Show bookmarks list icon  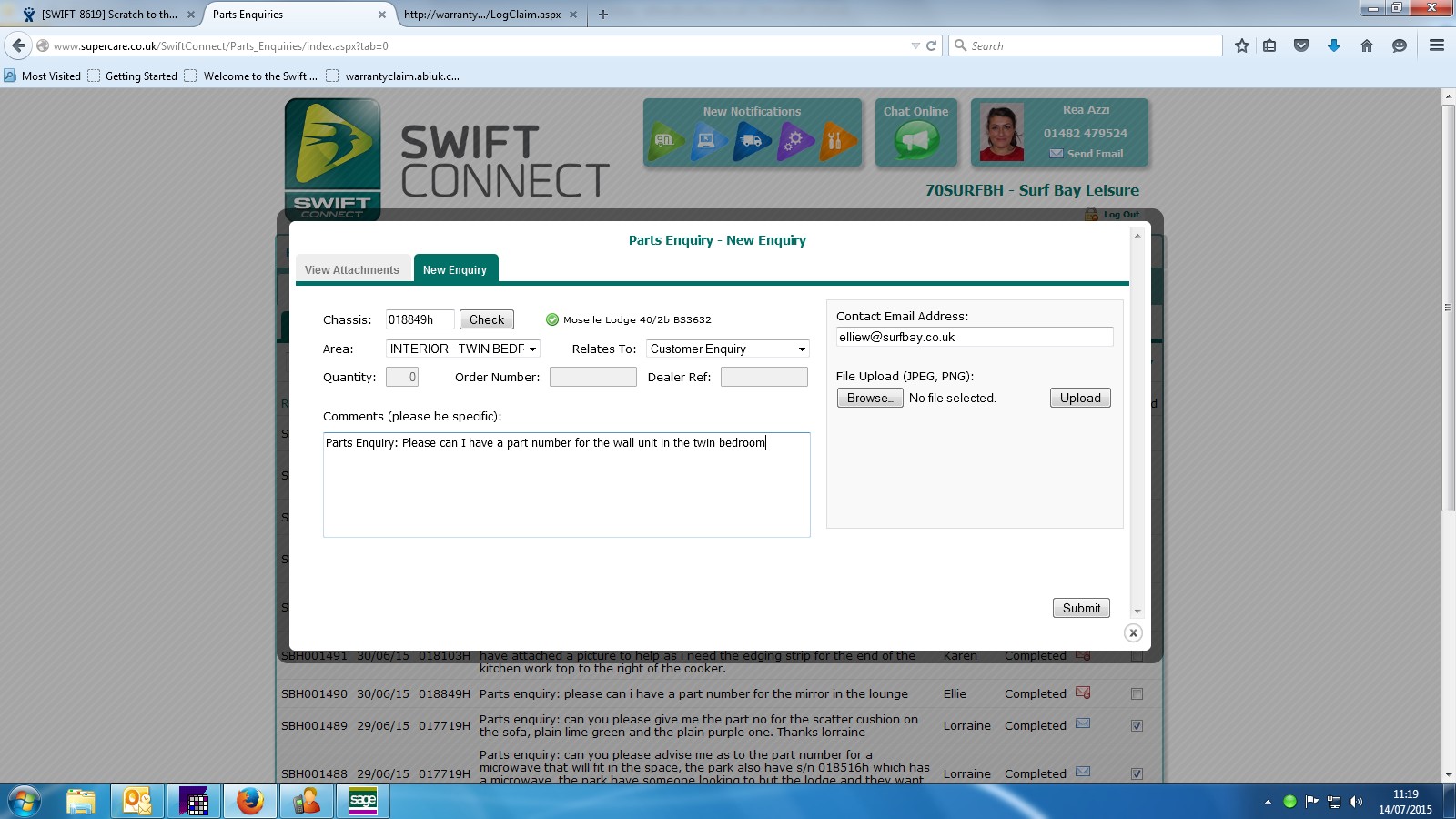pos(1269,45)
